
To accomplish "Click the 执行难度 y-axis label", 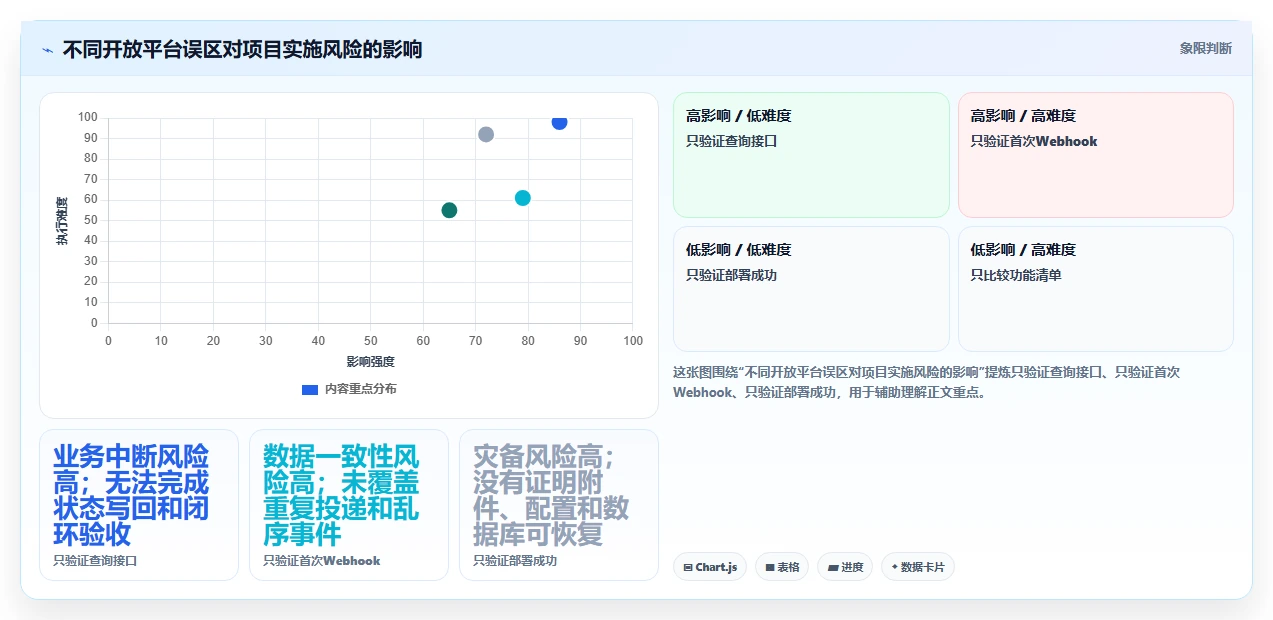I will [x=62, y=221].
